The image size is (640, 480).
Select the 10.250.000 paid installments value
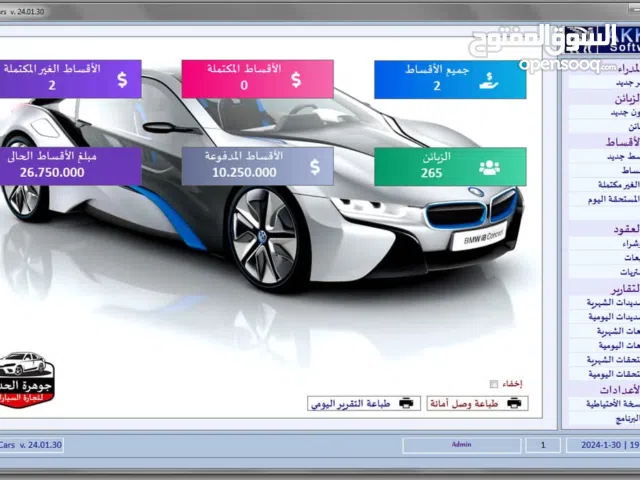click(x=244, y=172)
